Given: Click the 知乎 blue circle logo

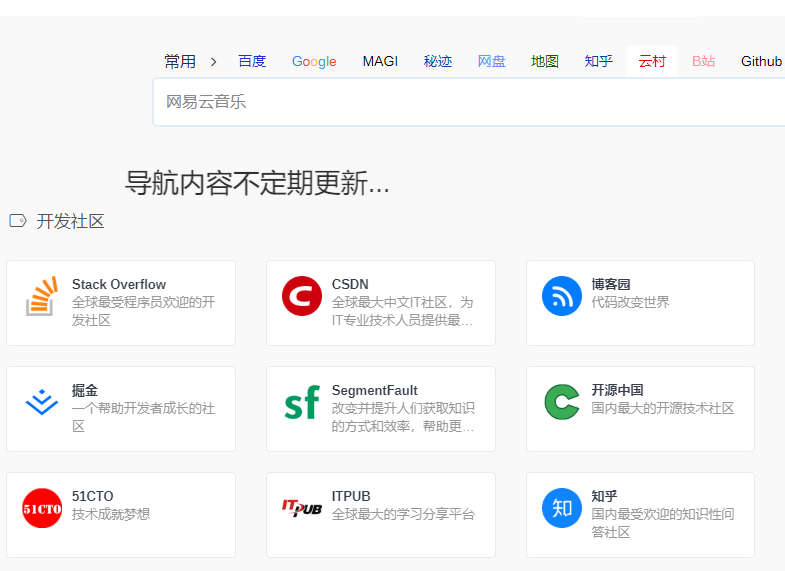Looking at the screenshot, I should pos(562,508).
